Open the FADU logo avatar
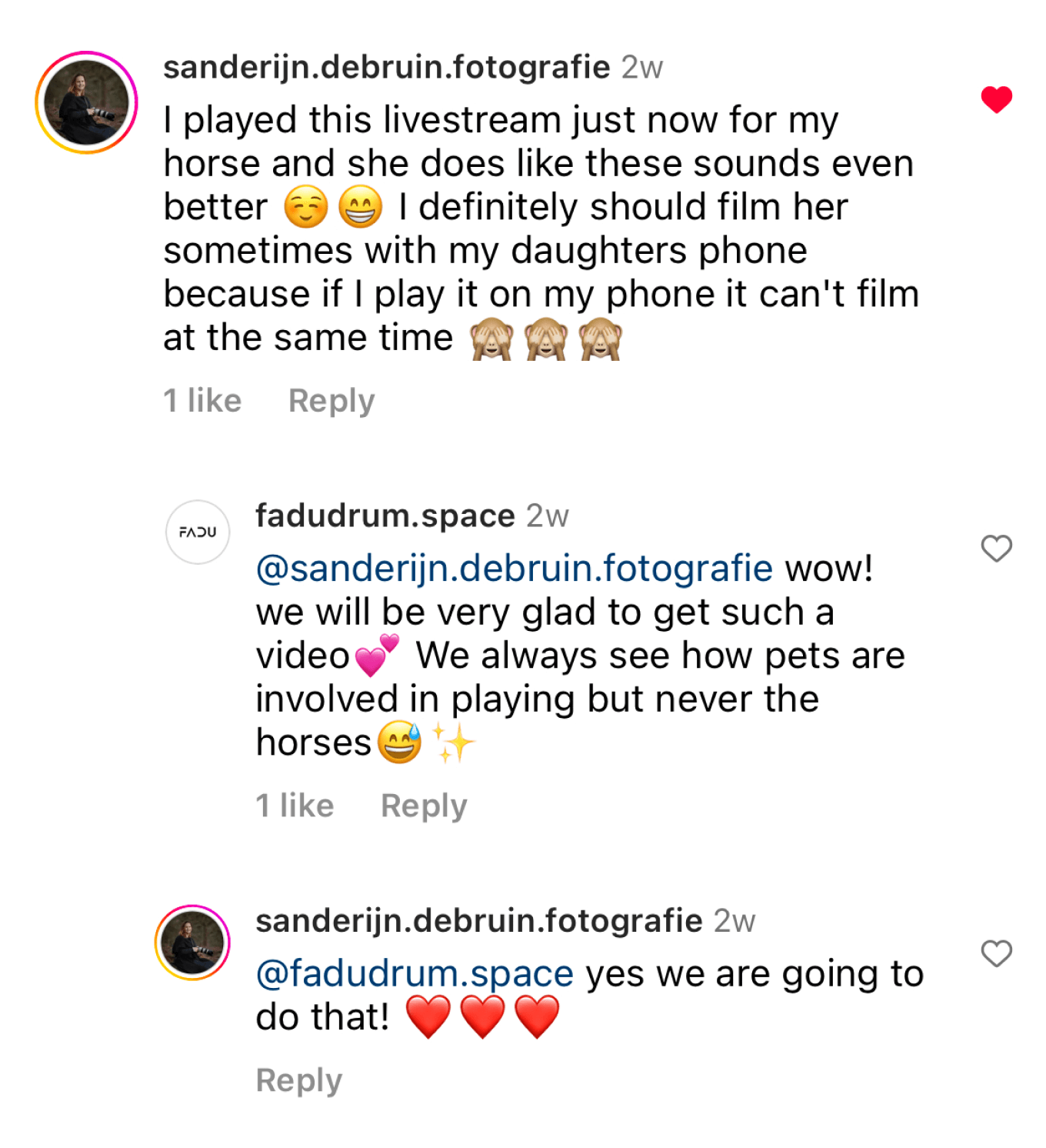Image resolution: width=1046 pixels, height=1148 pixels. click(x=198, y=532)
